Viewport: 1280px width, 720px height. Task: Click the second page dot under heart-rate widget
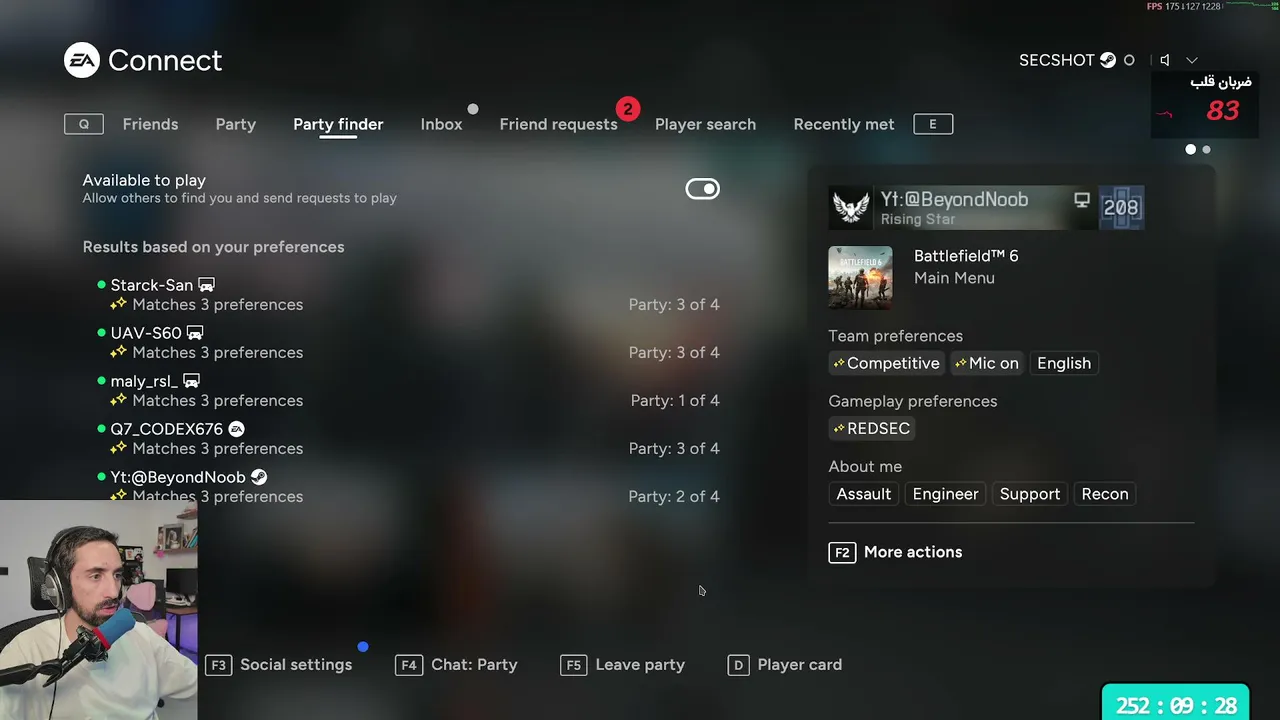point(1206,149)
